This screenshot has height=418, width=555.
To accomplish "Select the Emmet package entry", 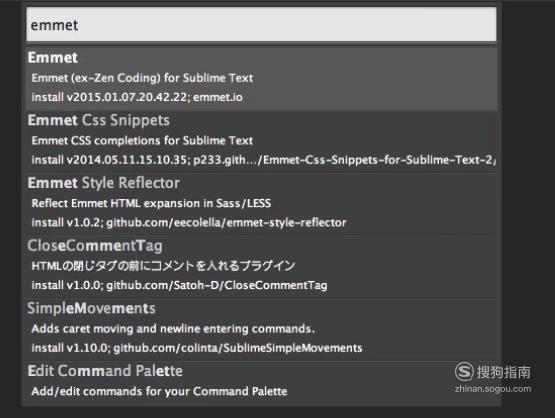I will pyautogui.click(x=261, y=78).
